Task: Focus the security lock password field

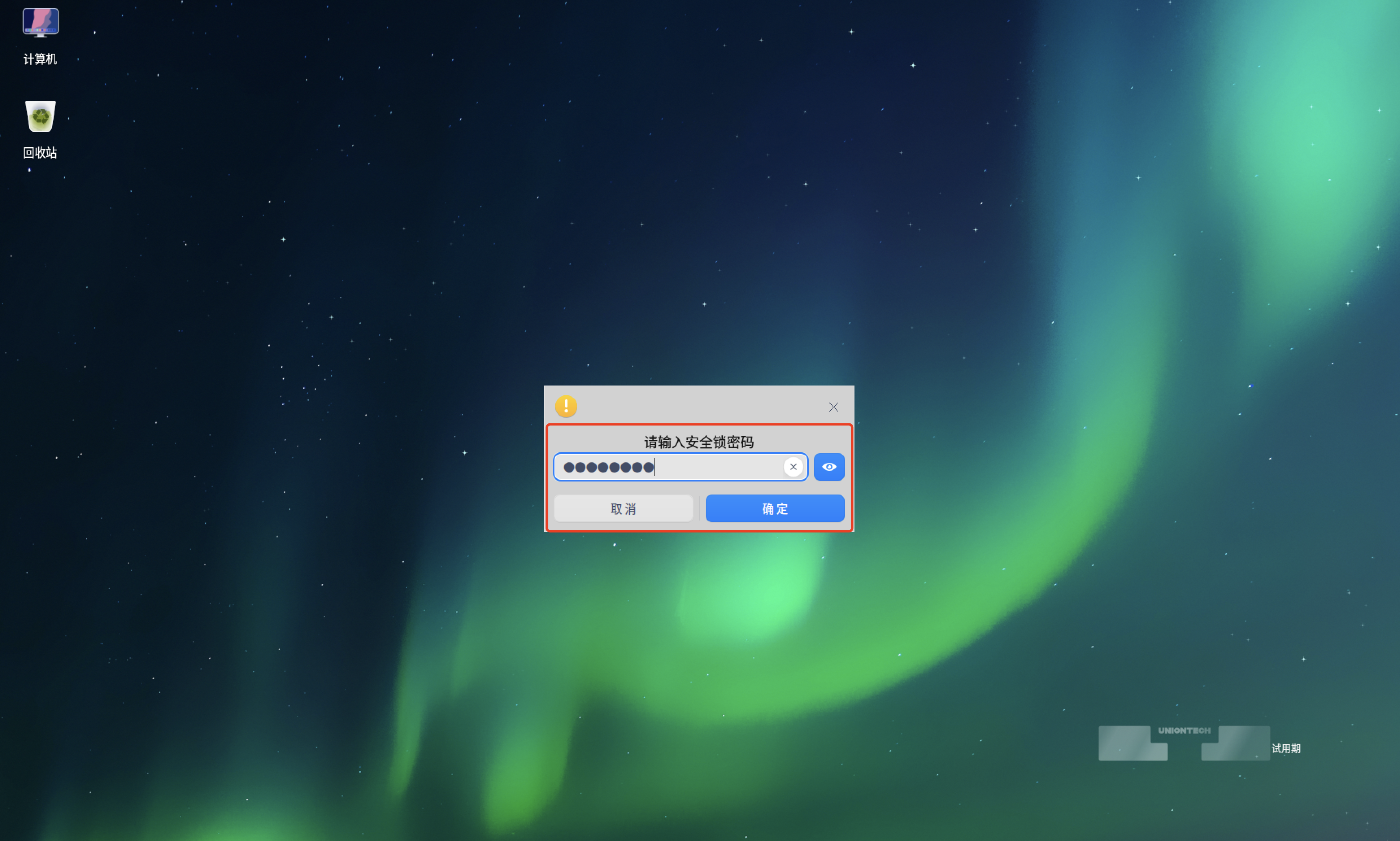Action: 680,467
